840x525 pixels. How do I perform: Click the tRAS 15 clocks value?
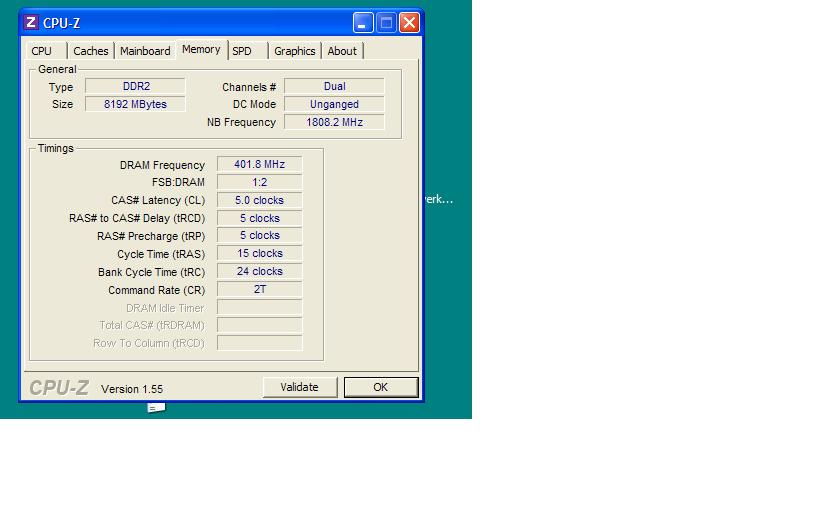point(260,253)
